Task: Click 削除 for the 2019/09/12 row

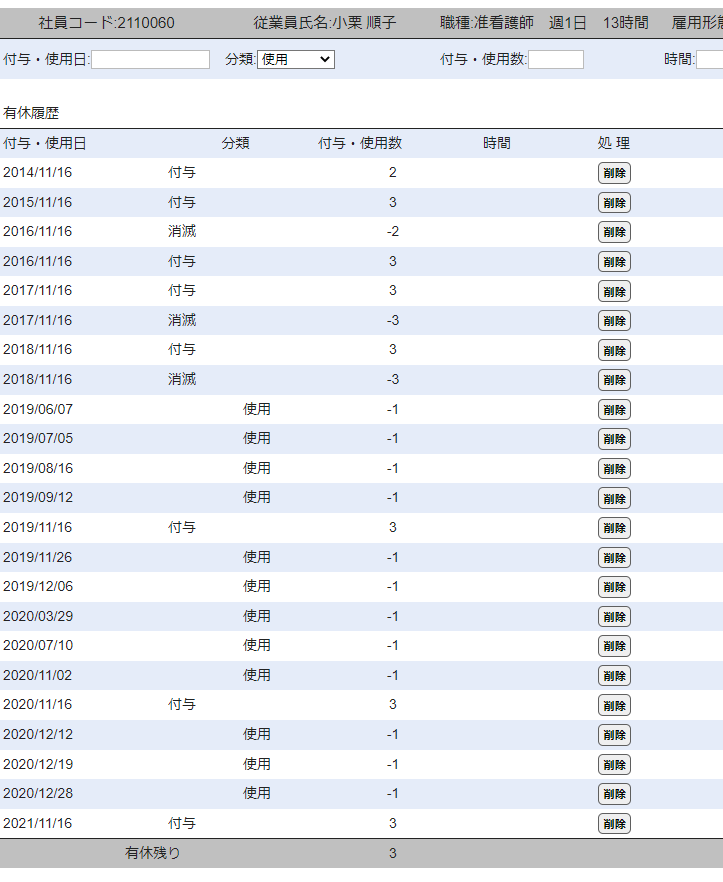Action: (614, 498)
